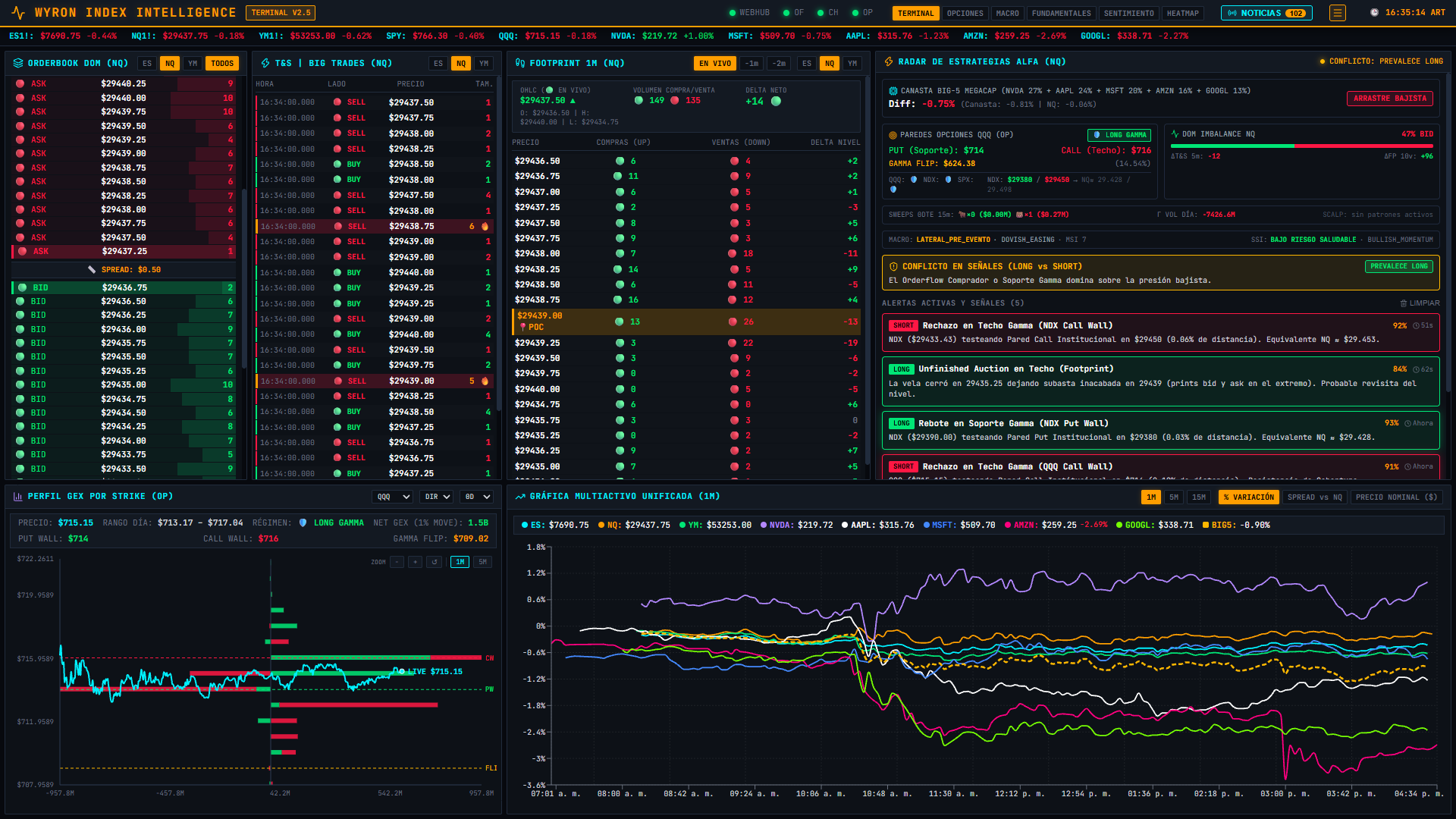1456x819 pixels.
Task: Click the BIG5 orange swatch in chart legend
Action: coord(1206,526)
